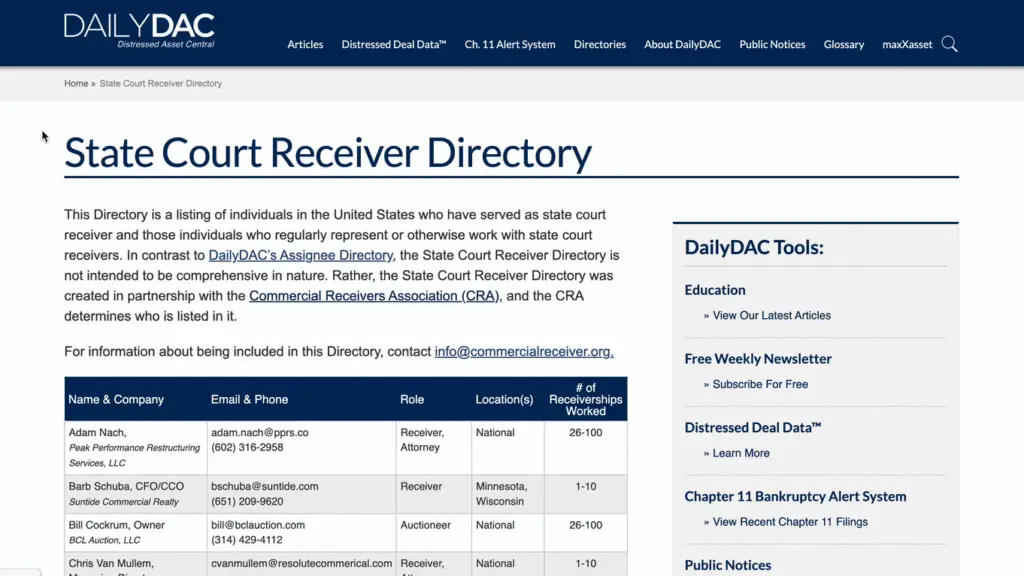Open View Recent Chapter 11 Filings
The height and width of the screenshot is (576, 1024).
(790, 521)
